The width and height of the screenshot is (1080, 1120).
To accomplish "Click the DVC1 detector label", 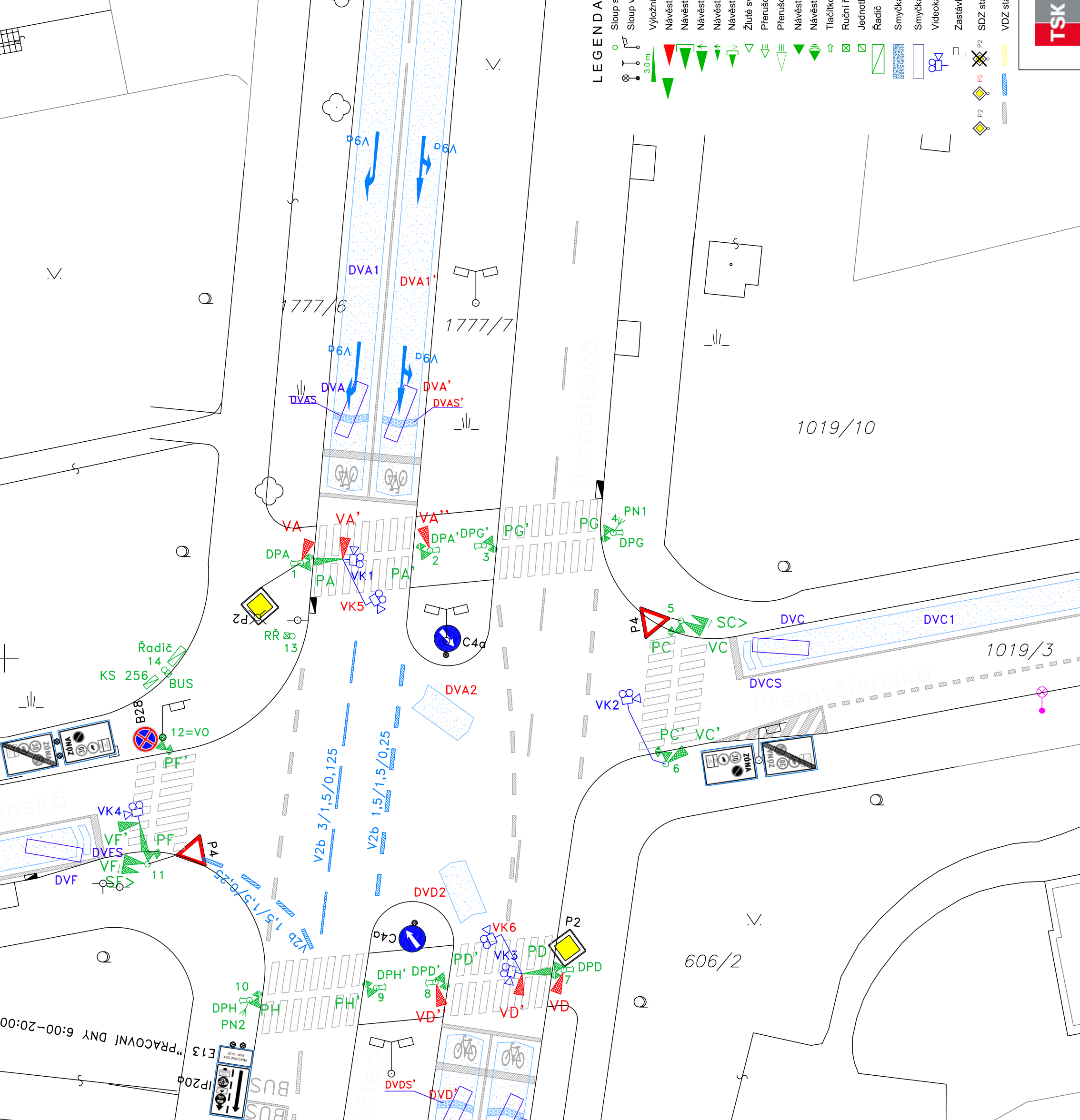I will (x=939, y=619).
